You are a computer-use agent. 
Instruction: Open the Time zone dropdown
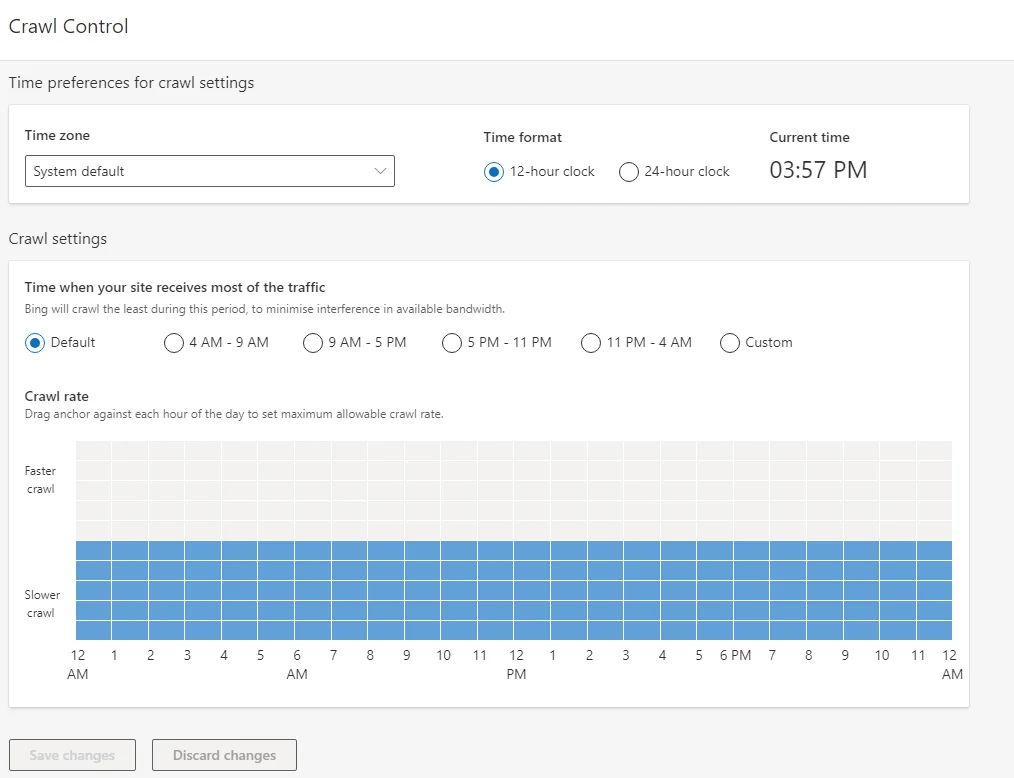pos(209,171)
